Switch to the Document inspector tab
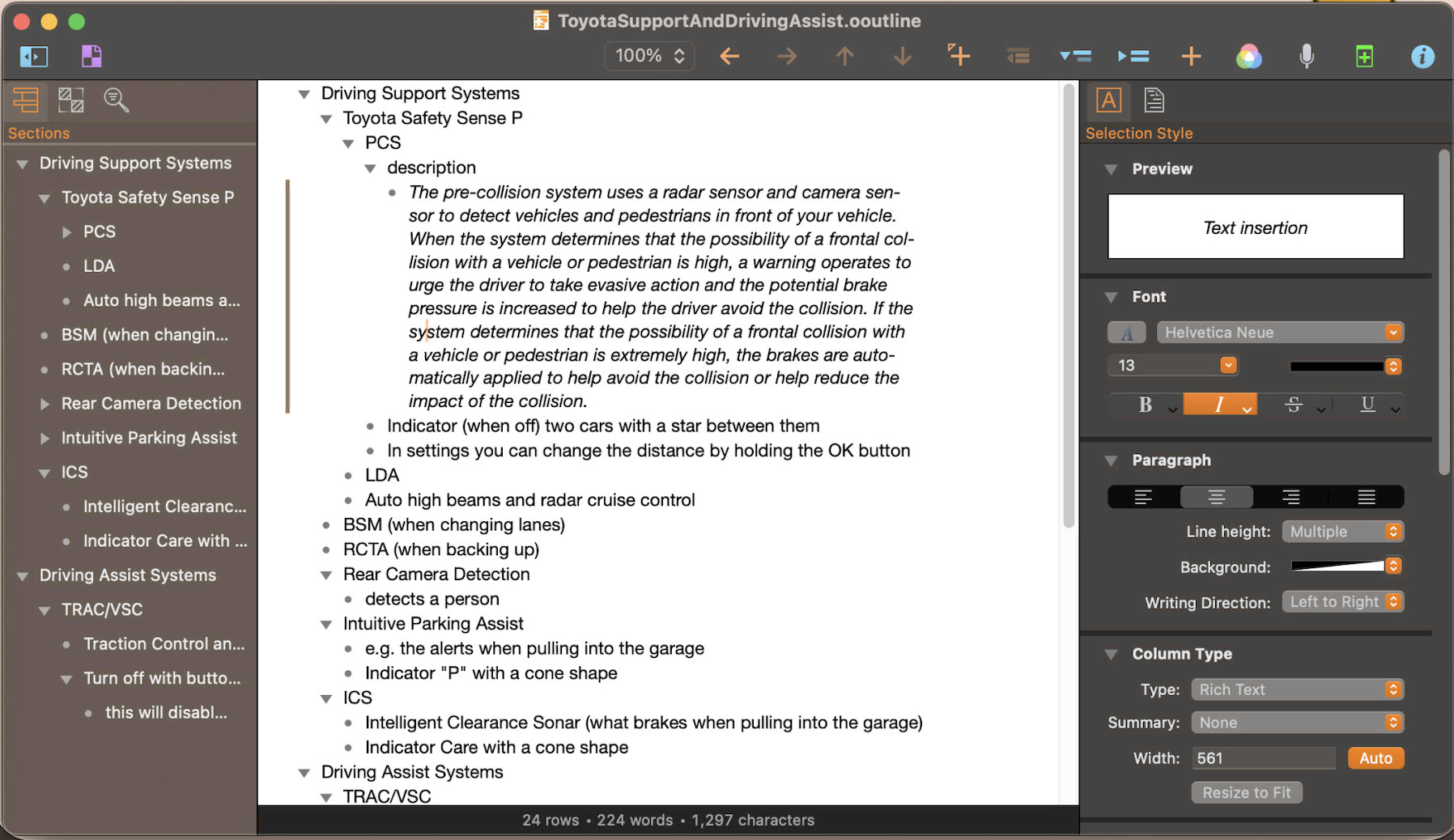The height and width of the screenshot is (840, 1454). pyautogui.click(x=1154, y=100)
